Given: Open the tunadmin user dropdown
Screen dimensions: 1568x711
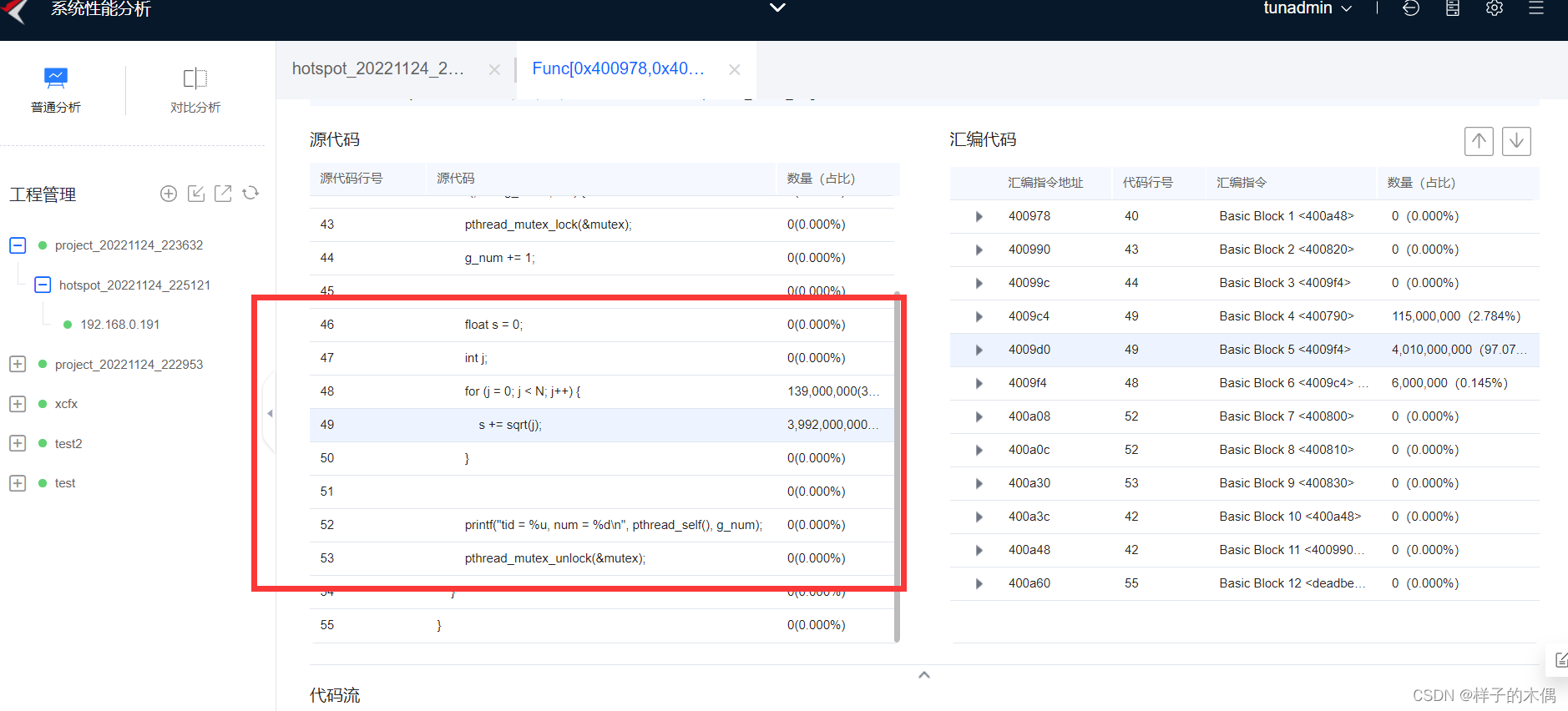Looking at the screenshot, I should 1308,8.
